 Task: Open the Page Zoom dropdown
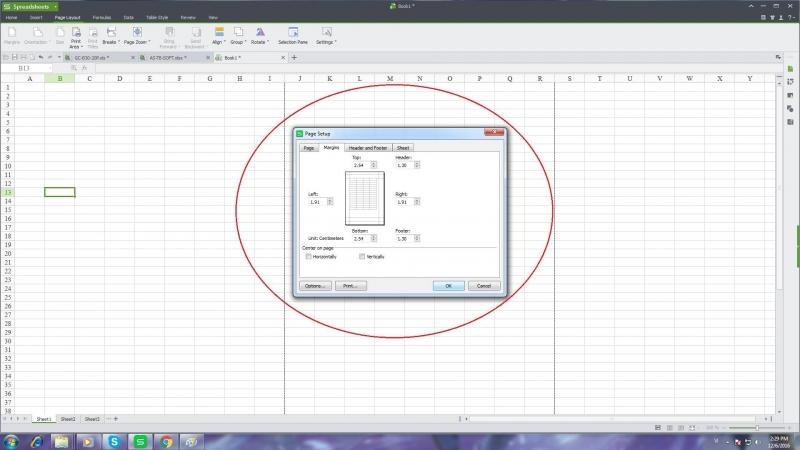tap(136, 42)
